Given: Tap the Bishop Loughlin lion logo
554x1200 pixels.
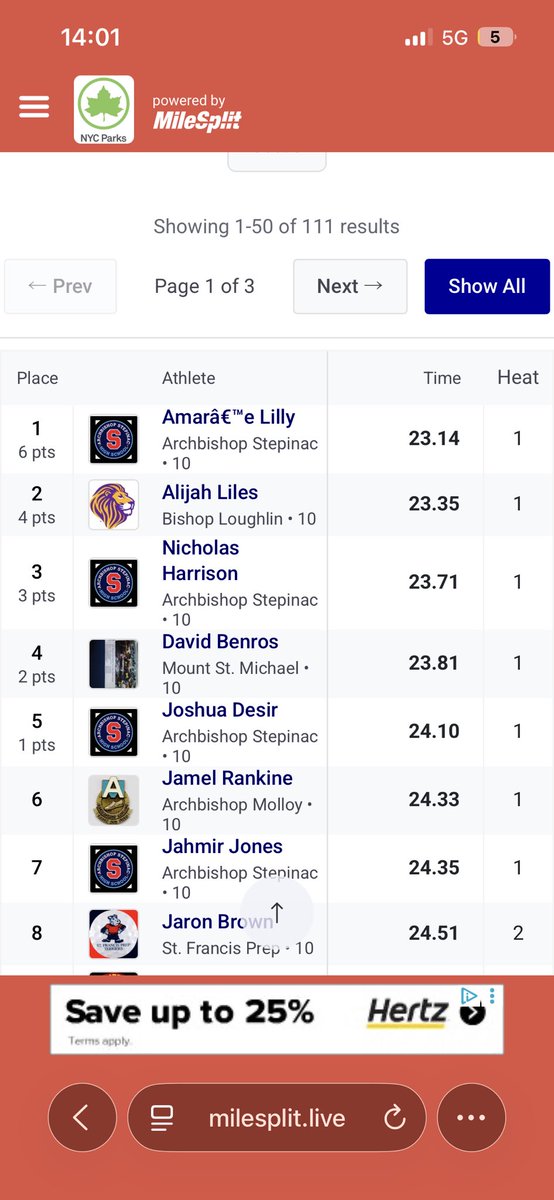Looking at the screenshot, I should point(113,505).
